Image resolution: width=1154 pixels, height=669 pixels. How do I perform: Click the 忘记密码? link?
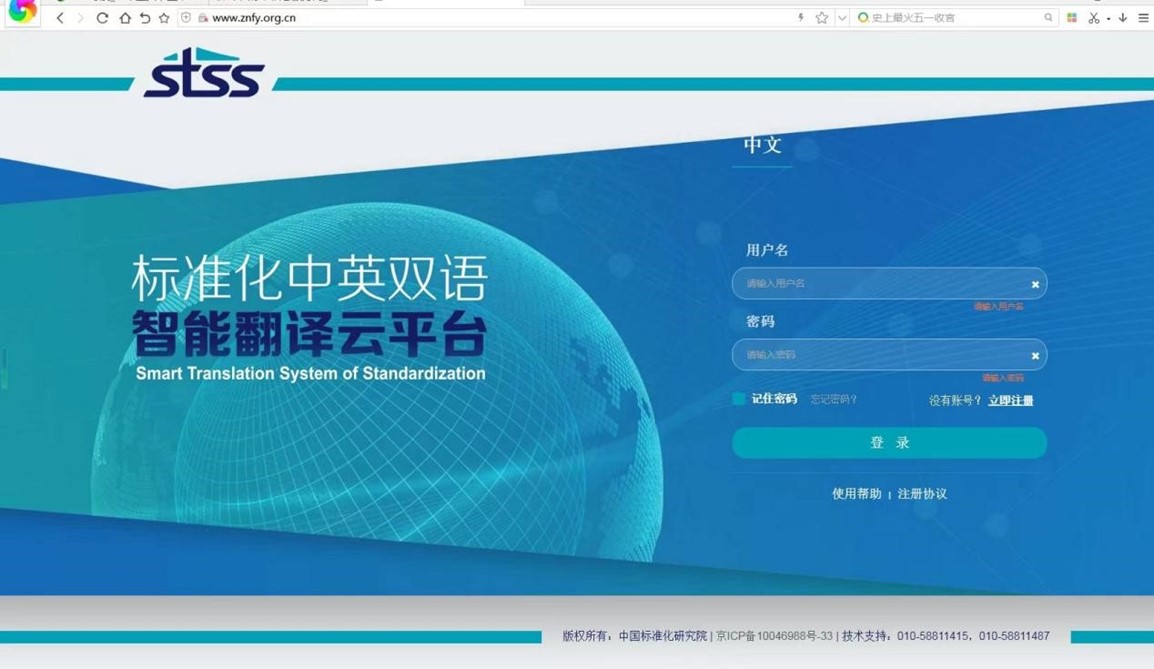(x=833, y=399)
